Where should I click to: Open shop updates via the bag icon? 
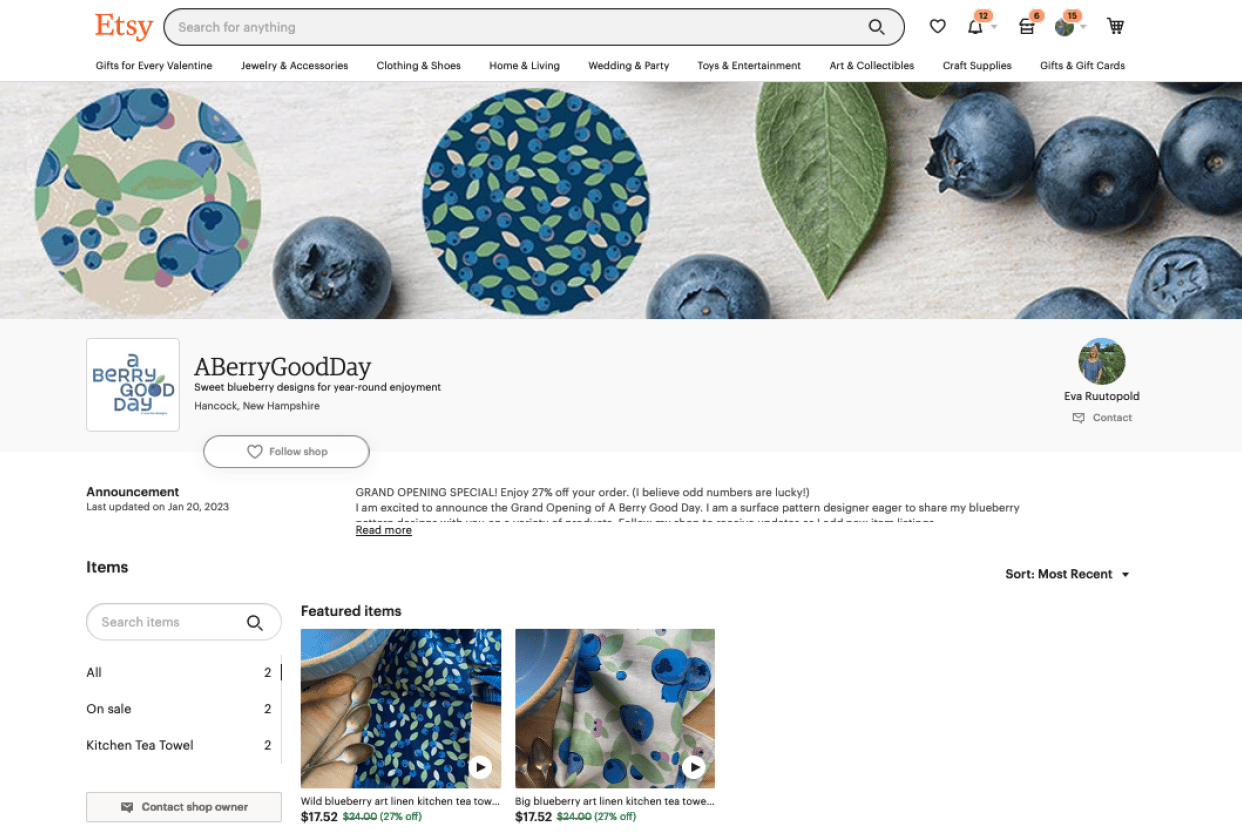click(1026, 26)
